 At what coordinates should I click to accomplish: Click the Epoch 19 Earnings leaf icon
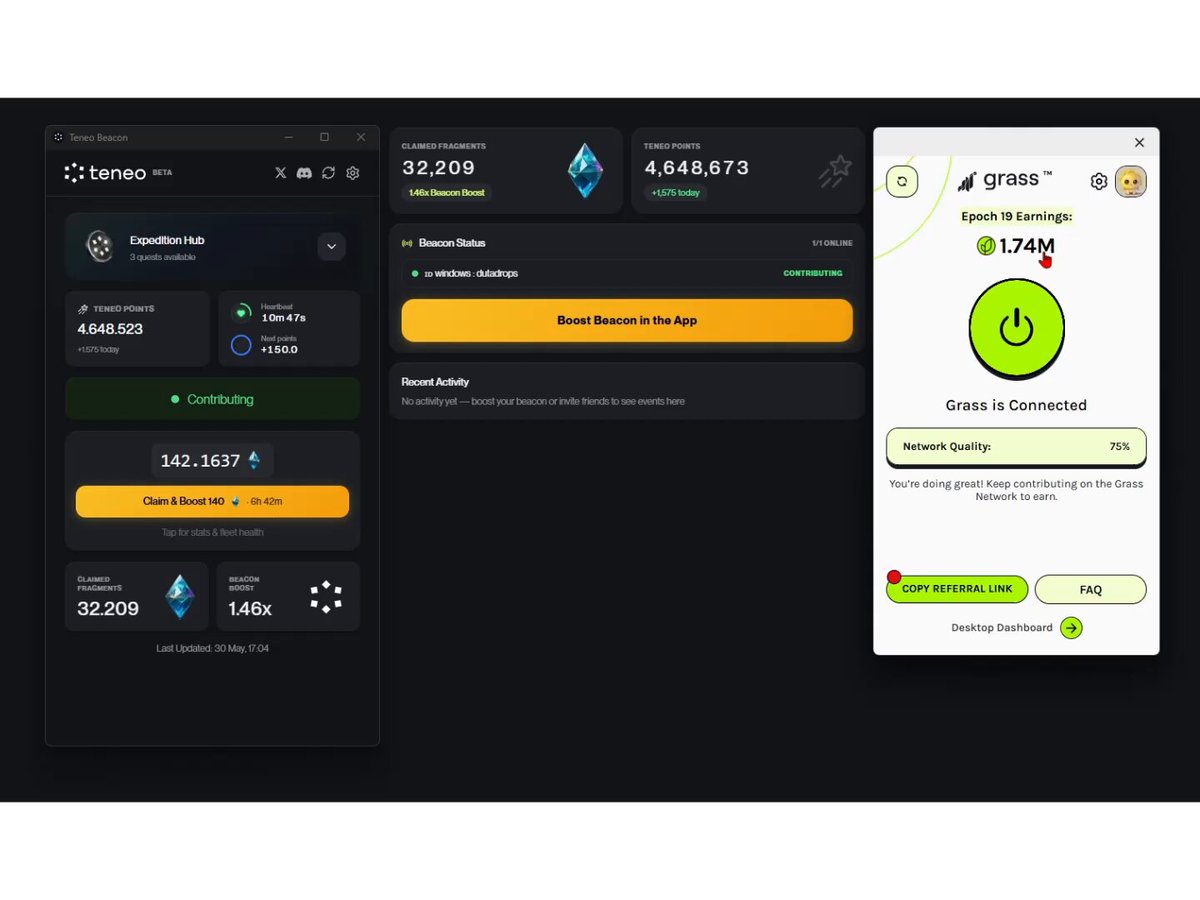(x=986, y=246)
